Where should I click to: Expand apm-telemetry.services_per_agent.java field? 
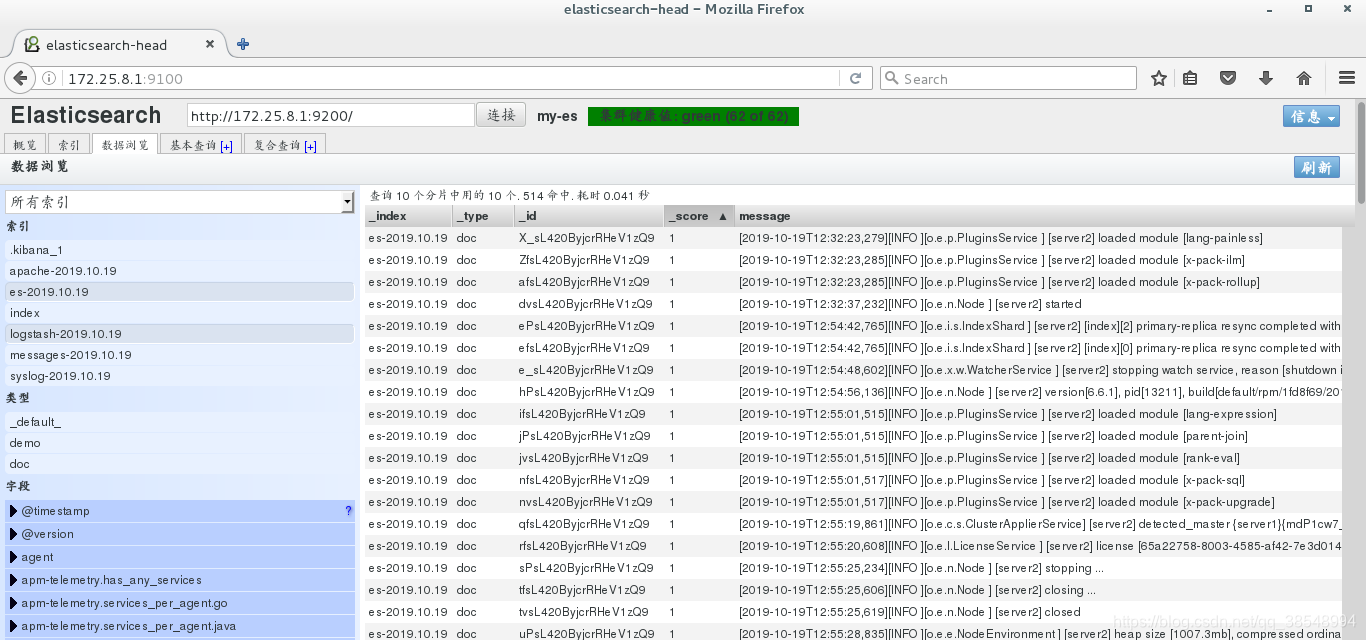click(14, 626)
